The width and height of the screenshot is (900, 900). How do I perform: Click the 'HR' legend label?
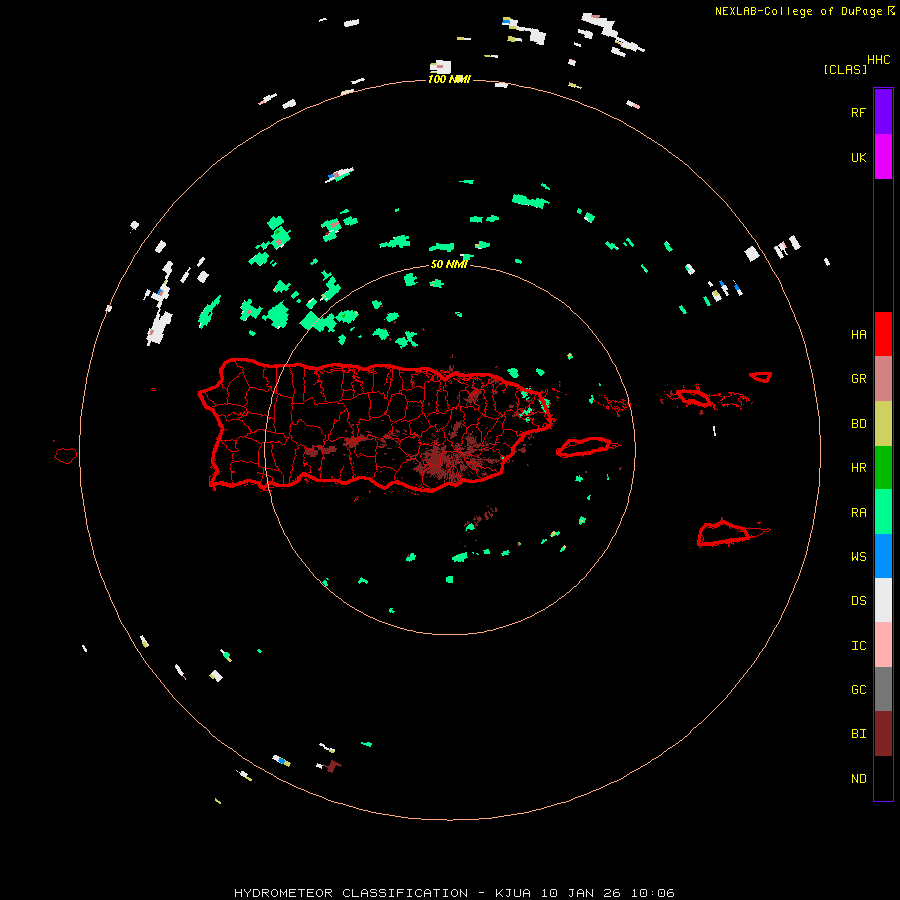[858, 468]
